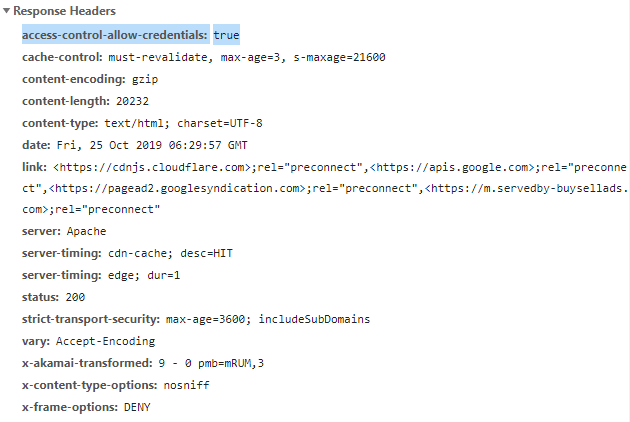Collapse the Response Headers section
Viewport: 630px width, 422px height.
point(8,11)
